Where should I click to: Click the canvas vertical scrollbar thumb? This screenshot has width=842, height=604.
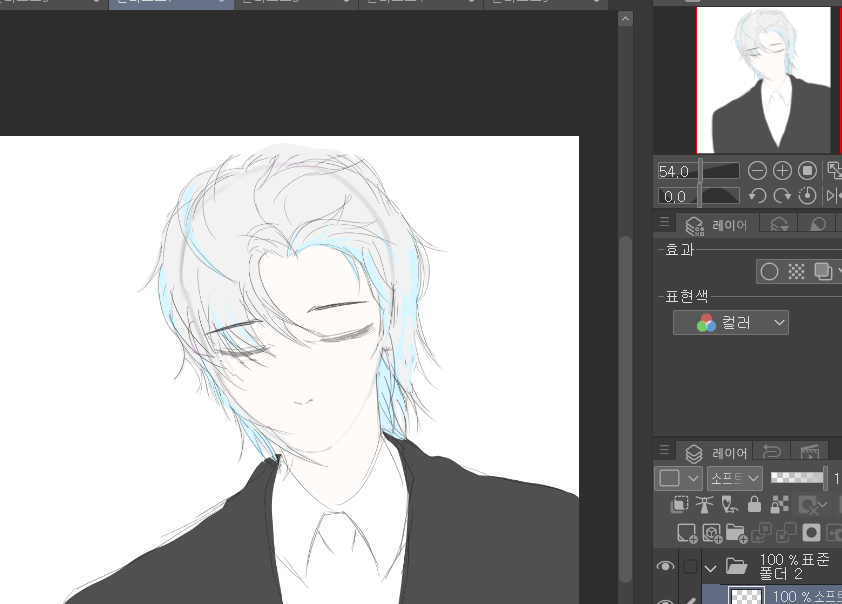[625, 409]
